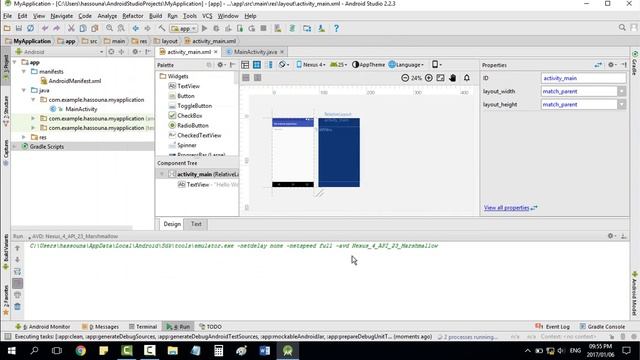This screenshot has height=360, width=640.
Task: Open the Gradle Console panel
Action: click(x=602, y=327)
